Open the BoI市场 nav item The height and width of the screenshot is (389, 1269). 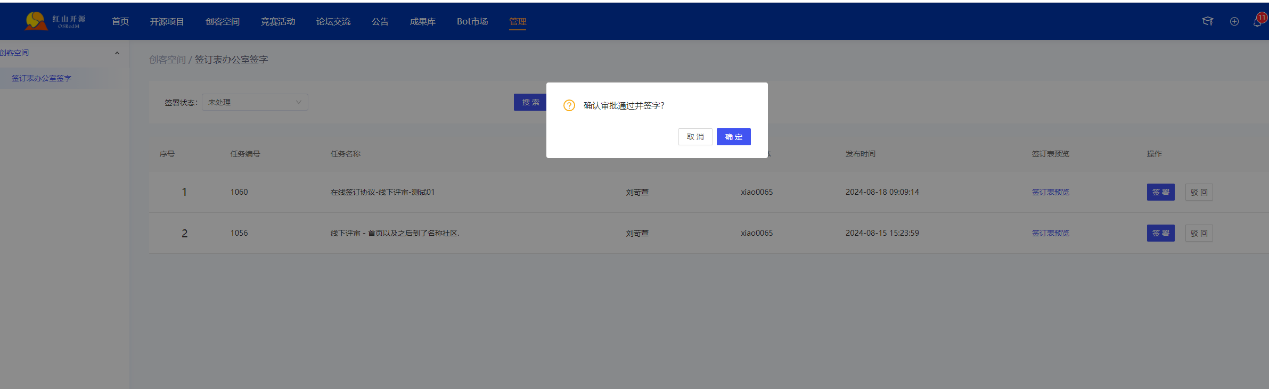tap(471, 21)
